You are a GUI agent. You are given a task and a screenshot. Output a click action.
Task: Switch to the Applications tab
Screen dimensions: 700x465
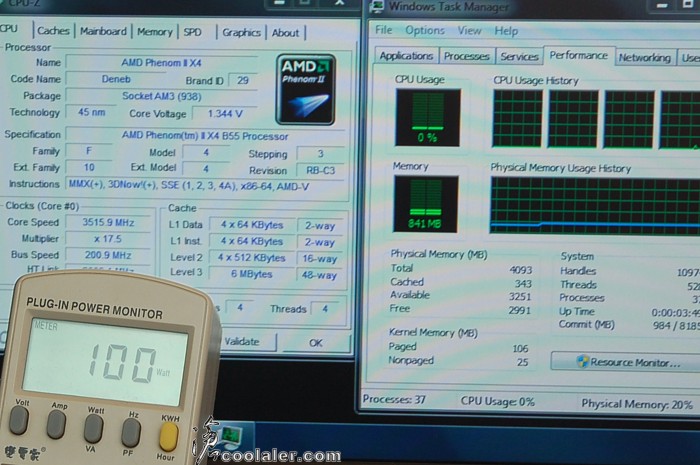(406, 56)
